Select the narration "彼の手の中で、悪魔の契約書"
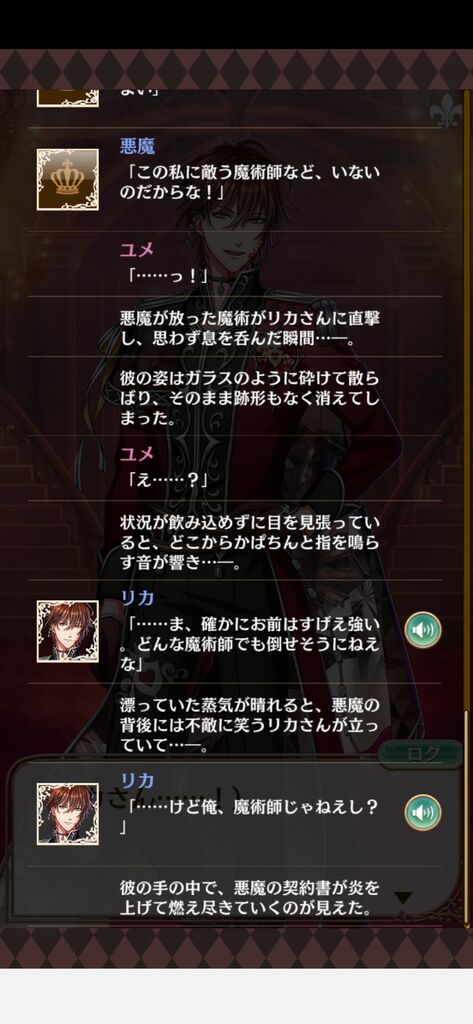This screenshot has width=473, height=1024. [x=251, y=898]
